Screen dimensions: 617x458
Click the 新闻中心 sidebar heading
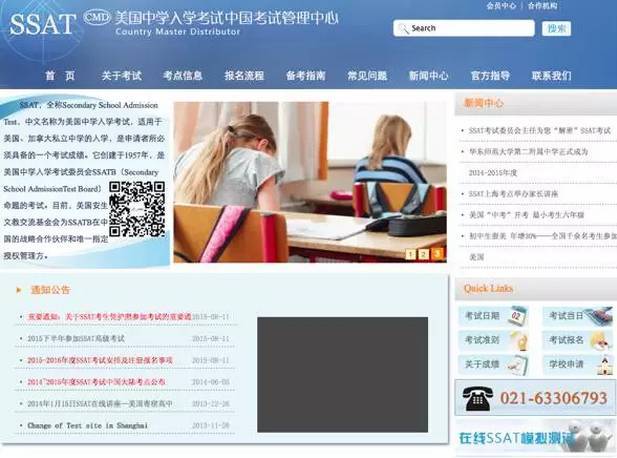point(484,103)
